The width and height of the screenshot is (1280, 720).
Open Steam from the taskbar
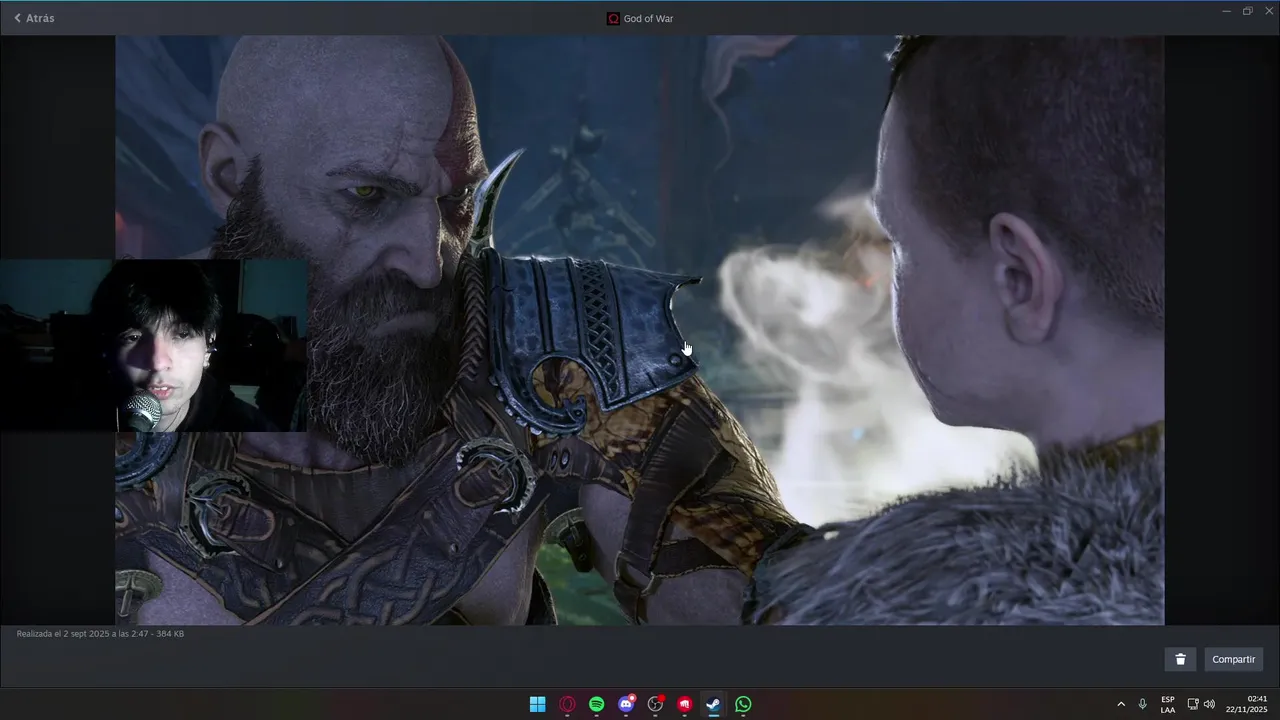(x=714, y=704)
